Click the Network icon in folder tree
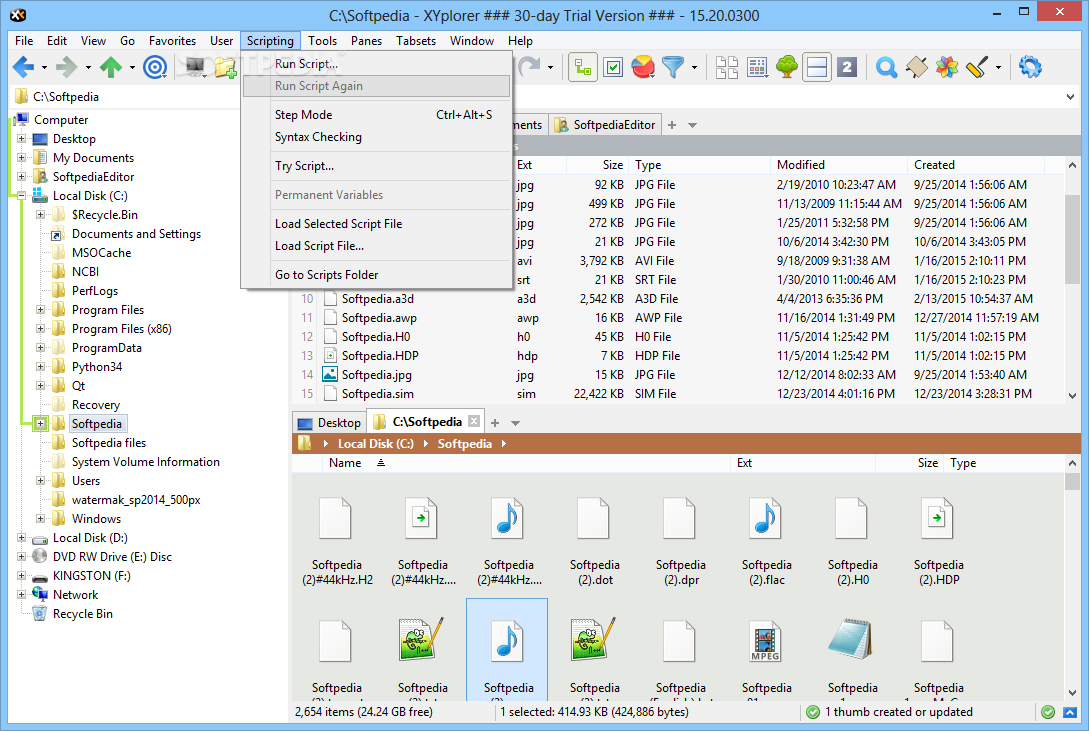Image resolution: width=1089 pixels, height=731 pixels. 40,594
